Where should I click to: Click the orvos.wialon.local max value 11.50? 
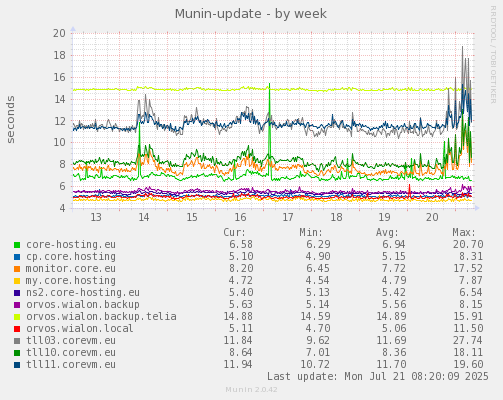(468, 329)
